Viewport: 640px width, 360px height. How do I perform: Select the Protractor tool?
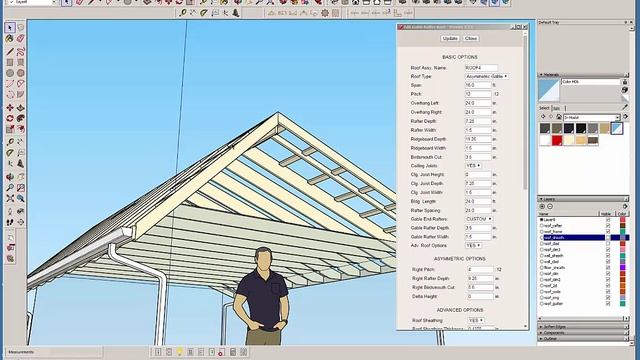coord(10,153)
